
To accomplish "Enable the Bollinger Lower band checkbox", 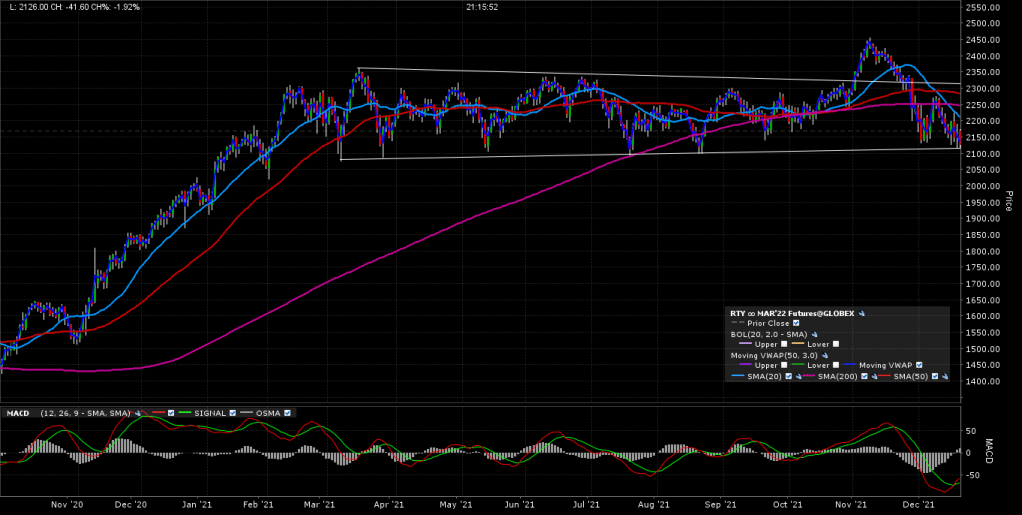I will click(836, 344).
